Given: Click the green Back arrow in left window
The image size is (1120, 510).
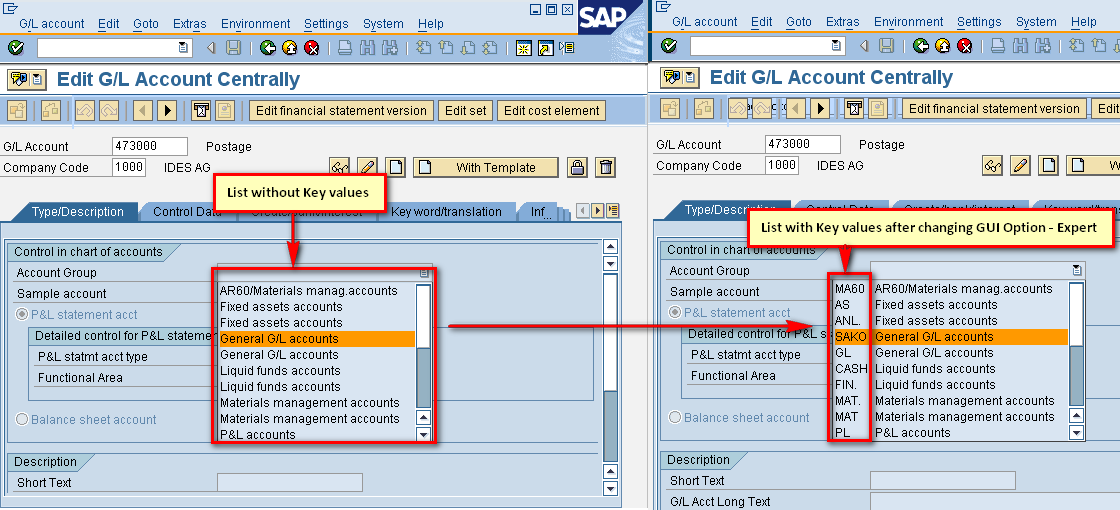Looking at the screenshot, I should (267, 48).
